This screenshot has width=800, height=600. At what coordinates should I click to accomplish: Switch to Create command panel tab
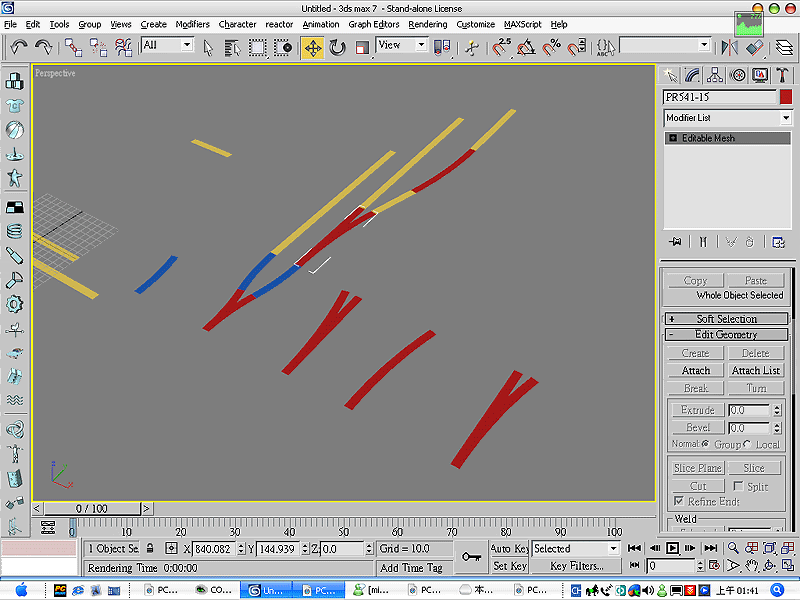pyautogui.click(x=669, y=76)
